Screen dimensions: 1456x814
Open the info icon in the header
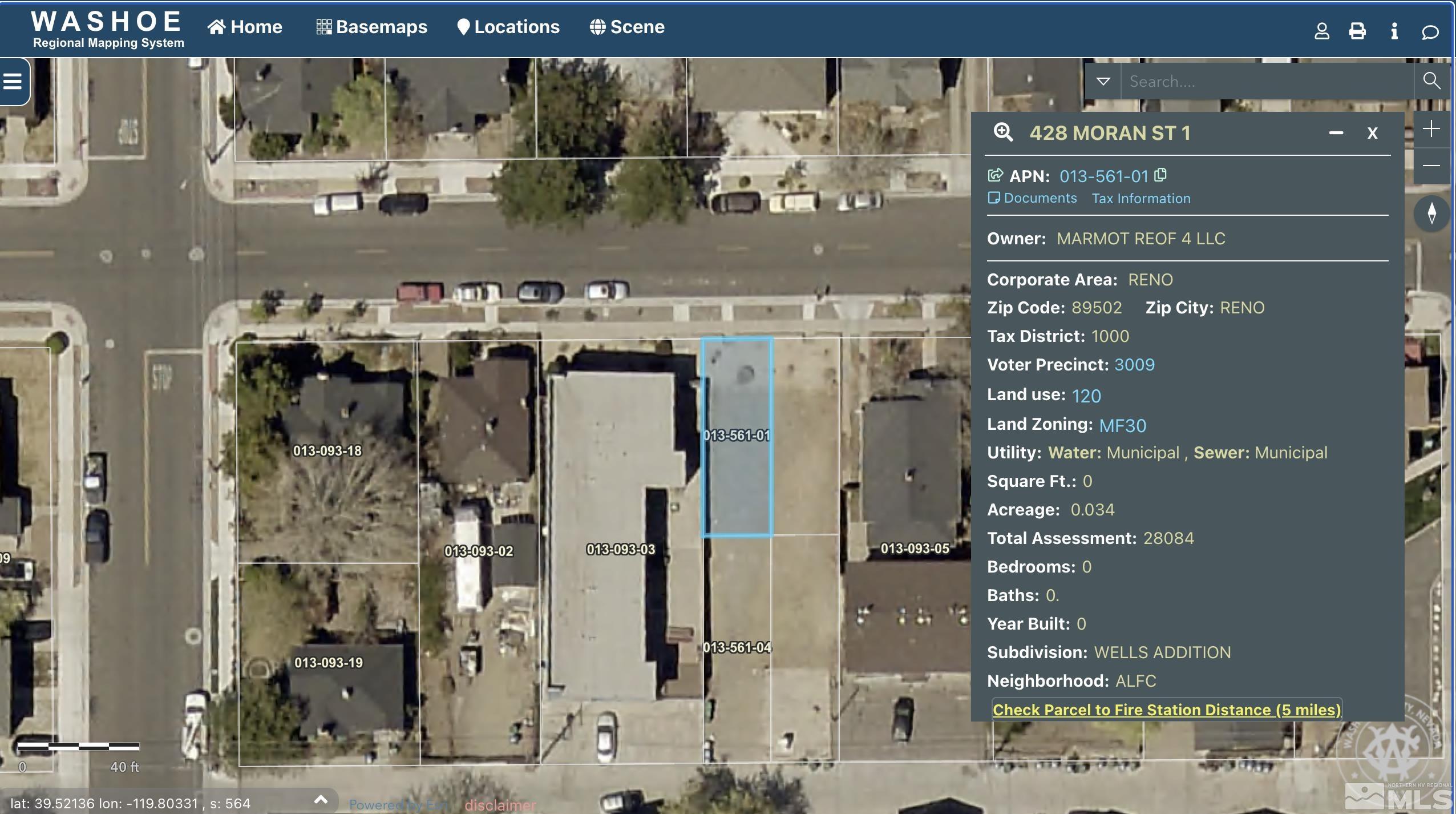pos(1394,31)
